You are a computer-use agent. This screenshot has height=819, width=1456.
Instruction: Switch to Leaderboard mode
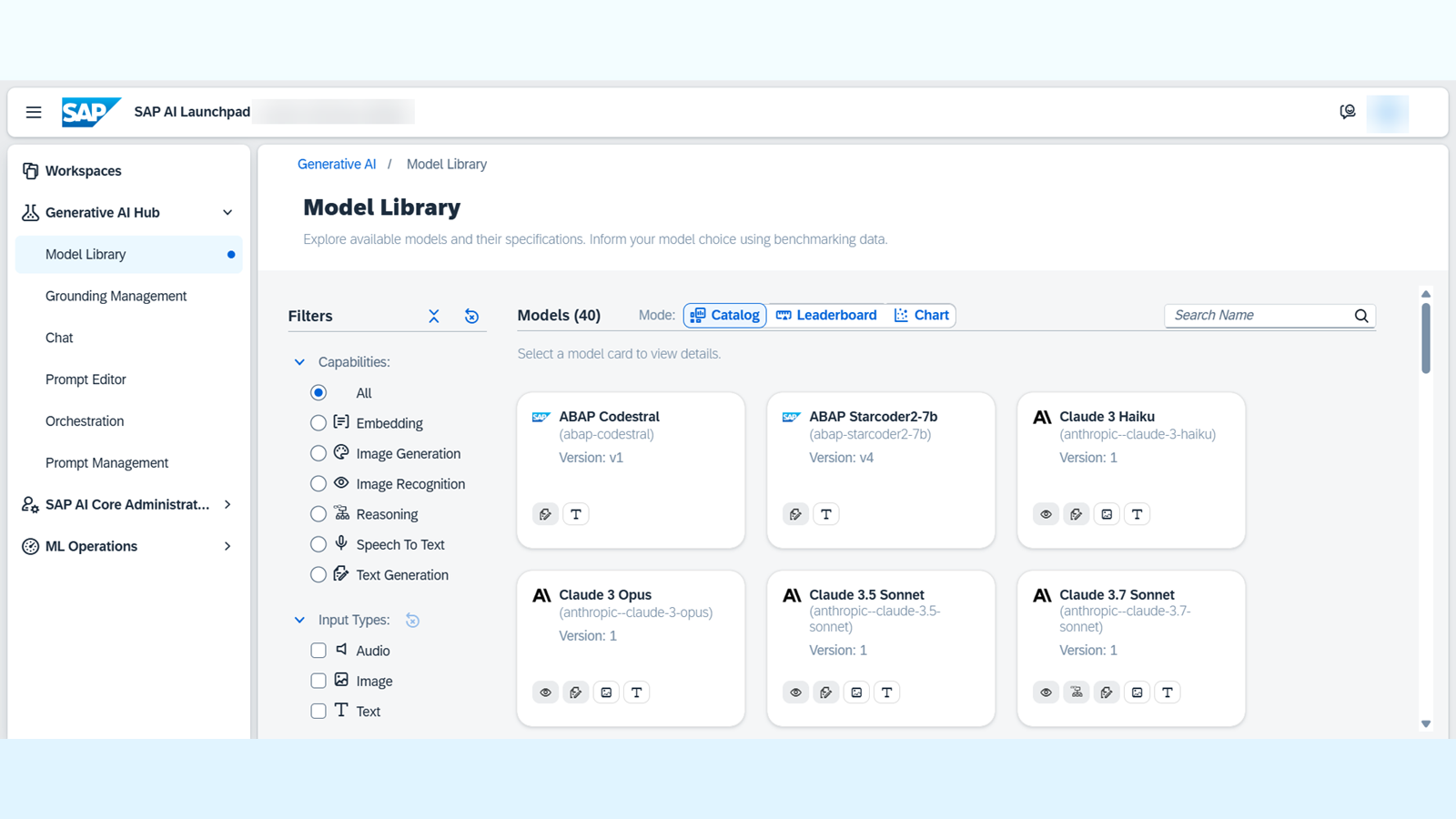tap(826, 316)
